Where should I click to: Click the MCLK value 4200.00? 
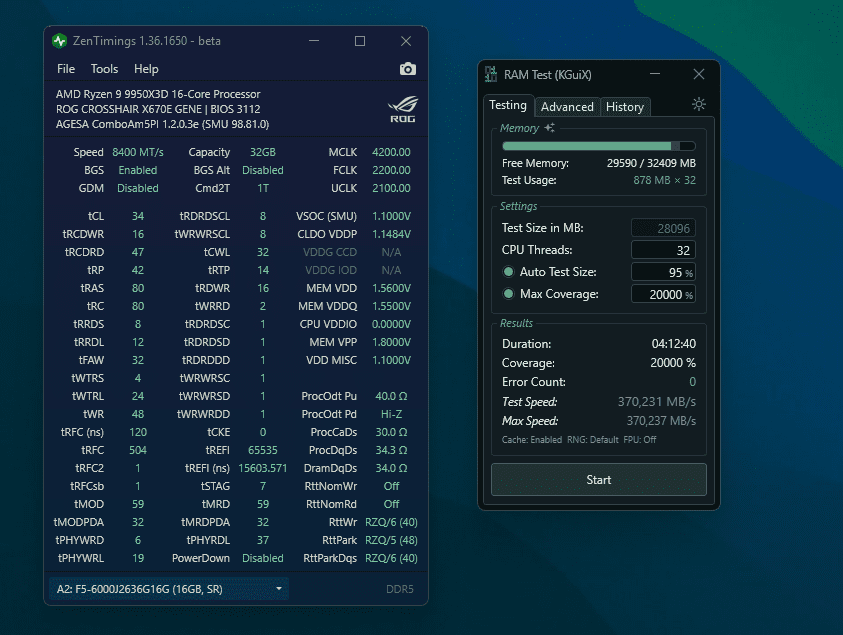pyautogui.click(x=391, y=152)
